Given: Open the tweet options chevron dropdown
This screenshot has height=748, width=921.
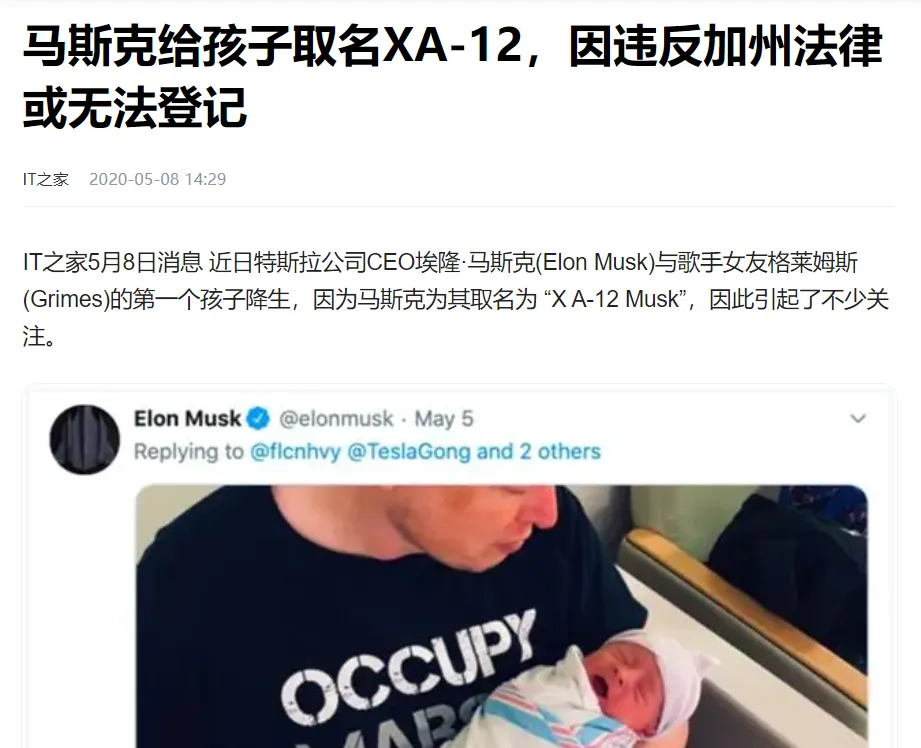Looking at the screenshot, I should pyautogui.click(x=858, y=418).
